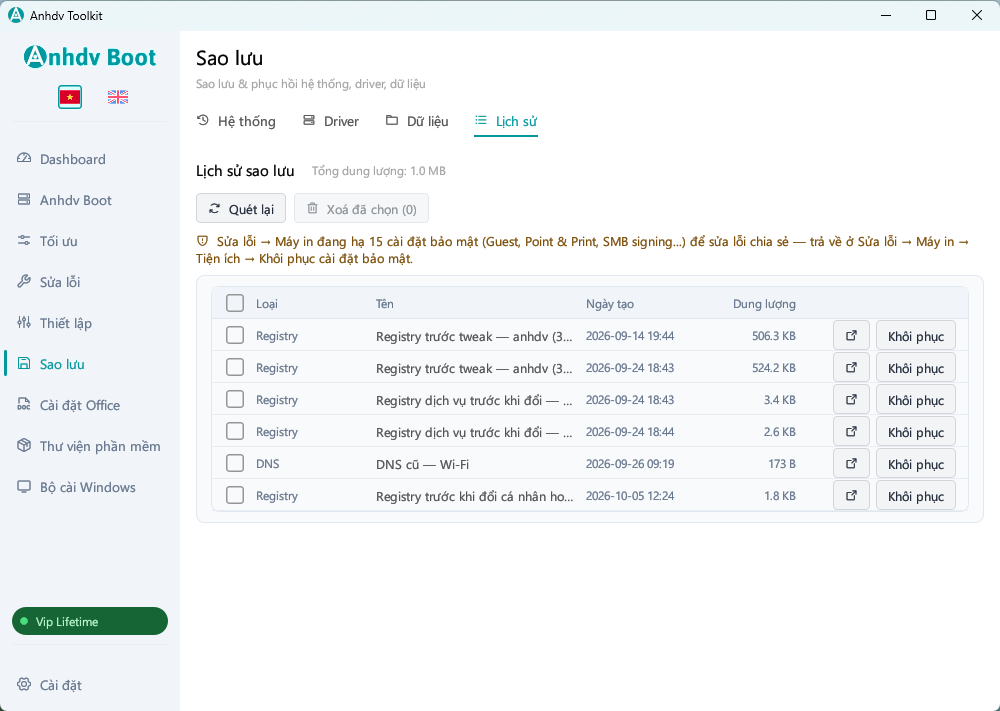The width and height of the screenshot is (1000, 711).
Task: Click Quét lại button
Action: coord(241,209)
